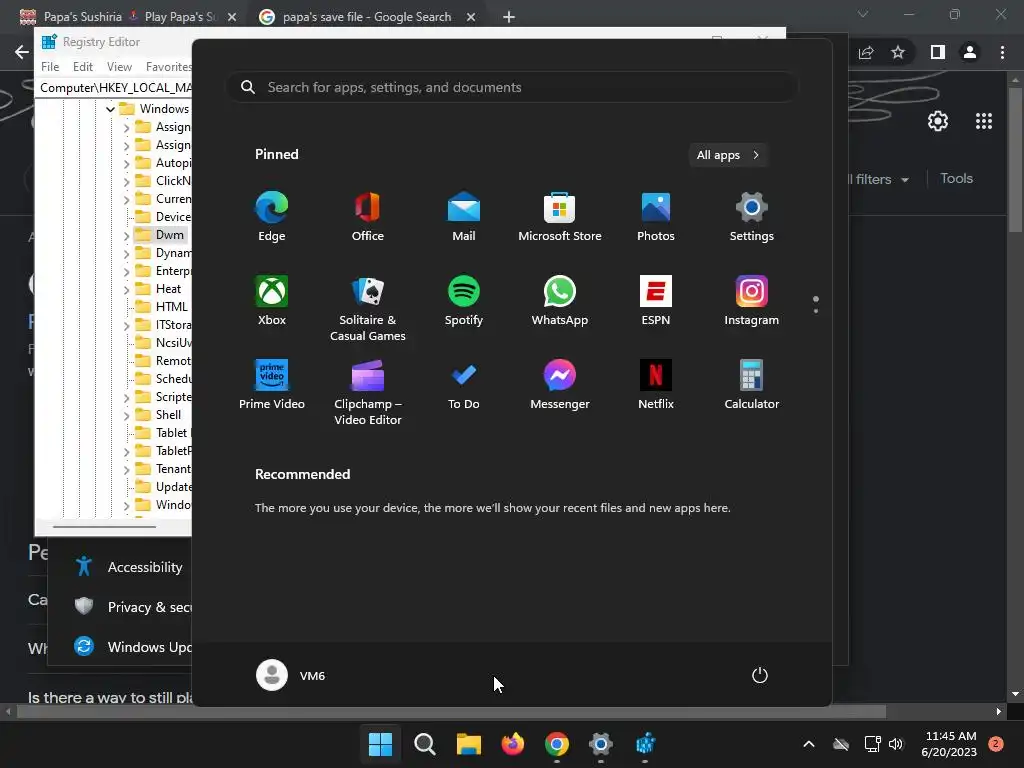Launch Prime Video app
Image resolution: width=1024 pixels, height=768 pixels.
pos(272,385)
